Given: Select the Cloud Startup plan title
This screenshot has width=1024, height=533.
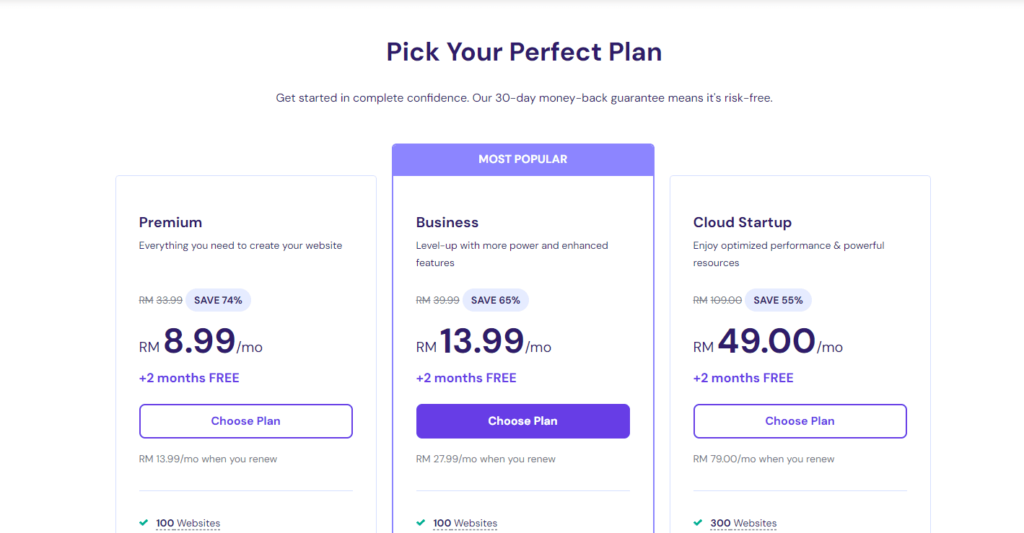Looking at the screenshot, I should point(742,222).
